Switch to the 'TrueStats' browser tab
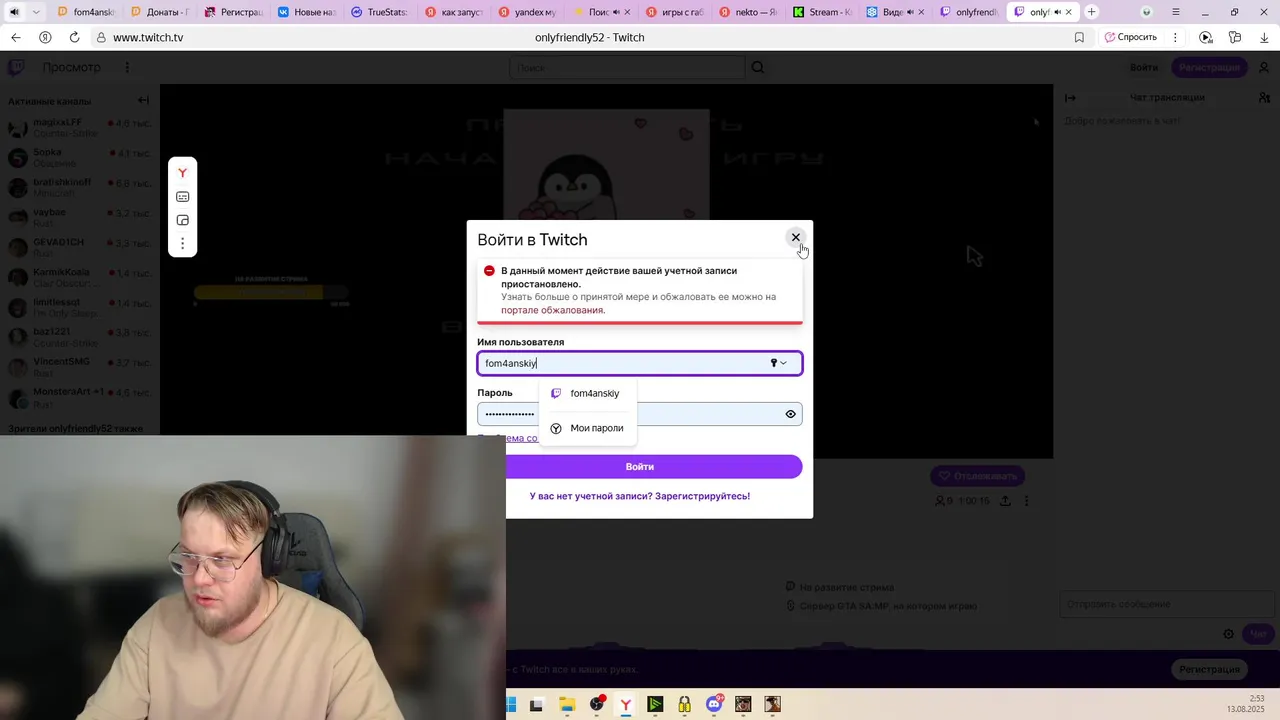This screenshot has height=720, width=1280. [379, 12]
